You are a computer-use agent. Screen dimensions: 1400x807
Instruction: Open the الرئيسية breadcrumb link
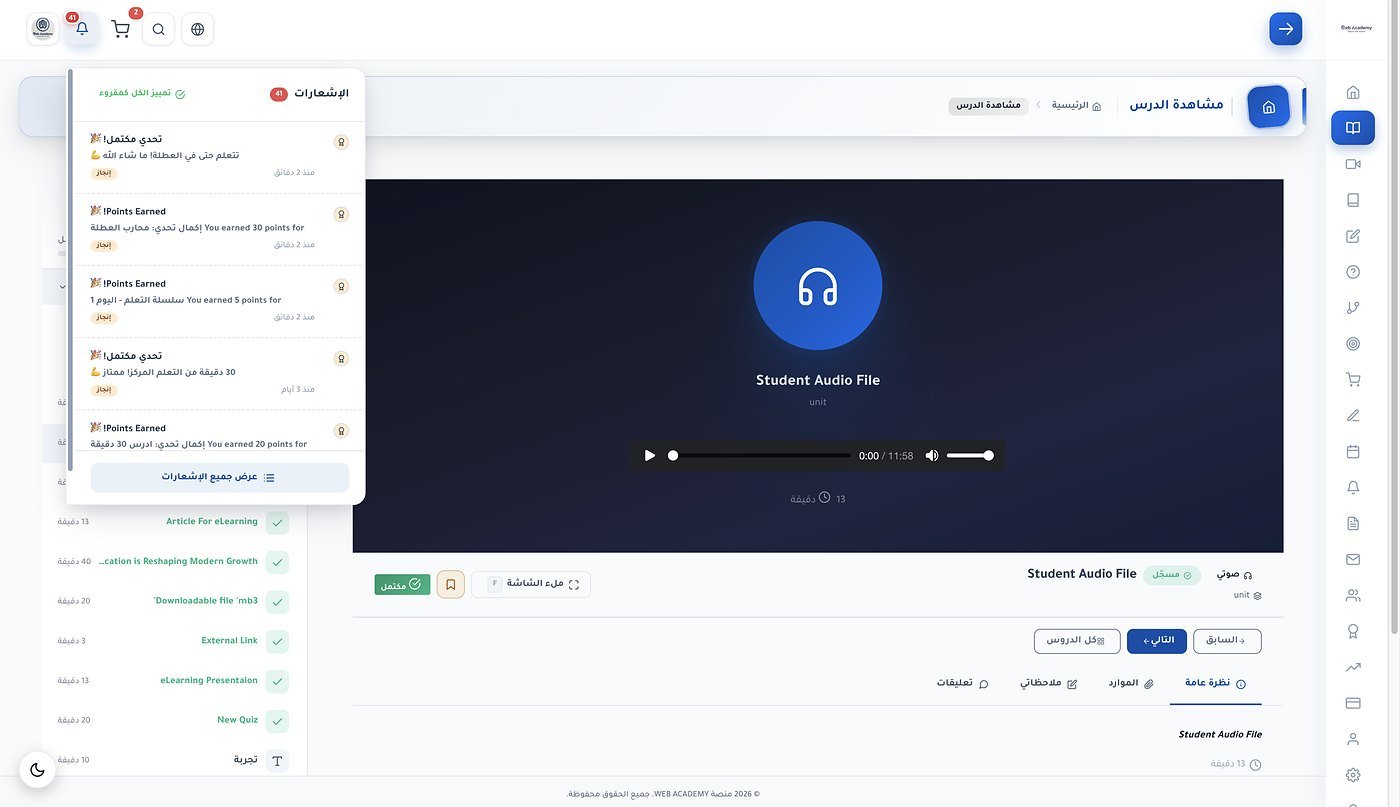1076,106
